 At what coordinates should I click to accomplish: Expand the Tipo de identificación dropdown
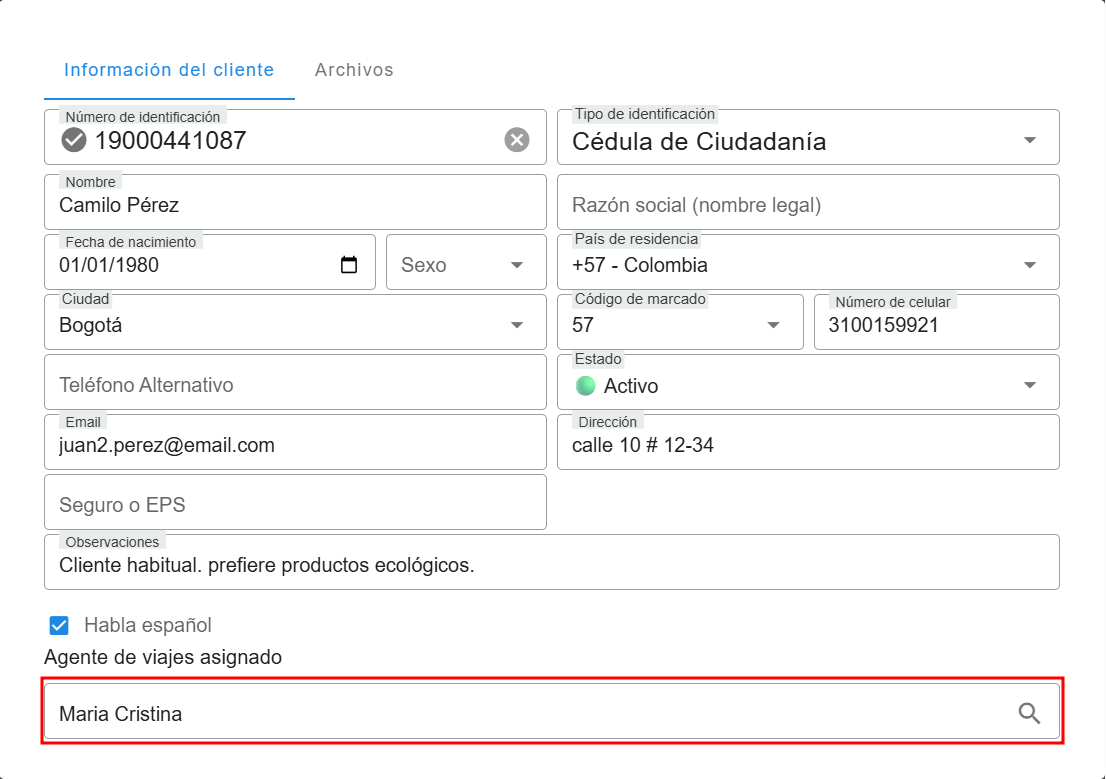point(1030,140)
